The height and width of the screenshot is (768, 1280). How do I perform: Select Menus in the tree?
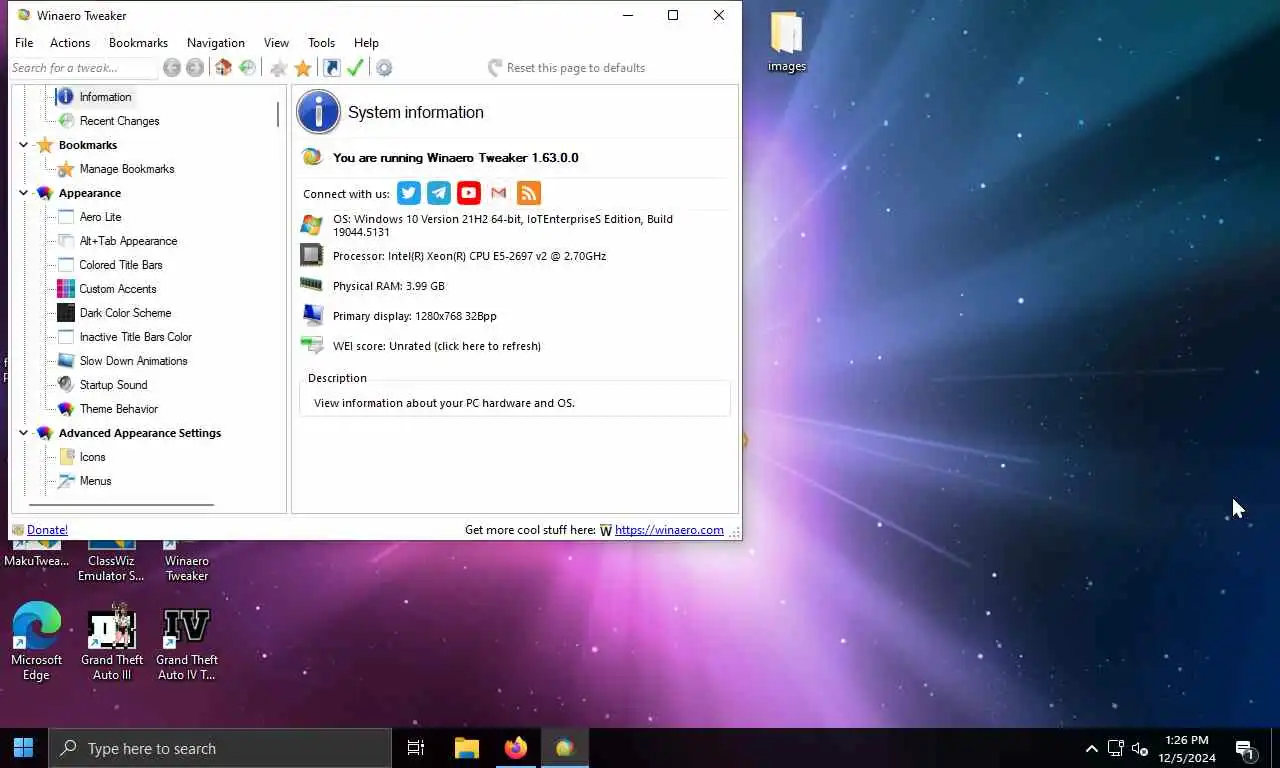pos(95,481)
